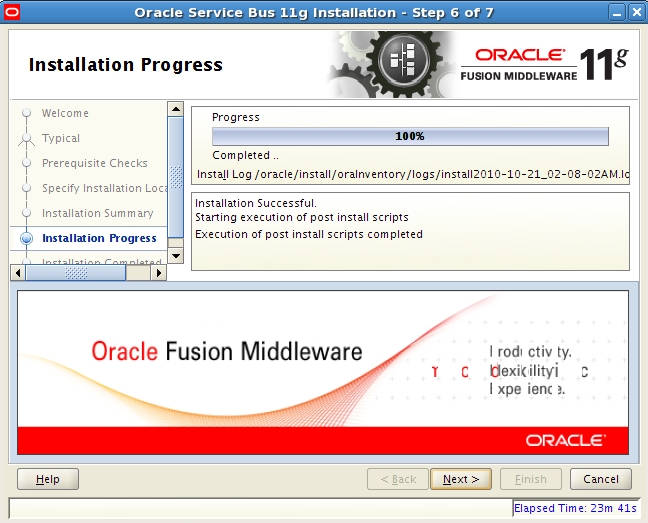The image size is (648, 523).
Task: Click the Help button
Action: point(48,479)
